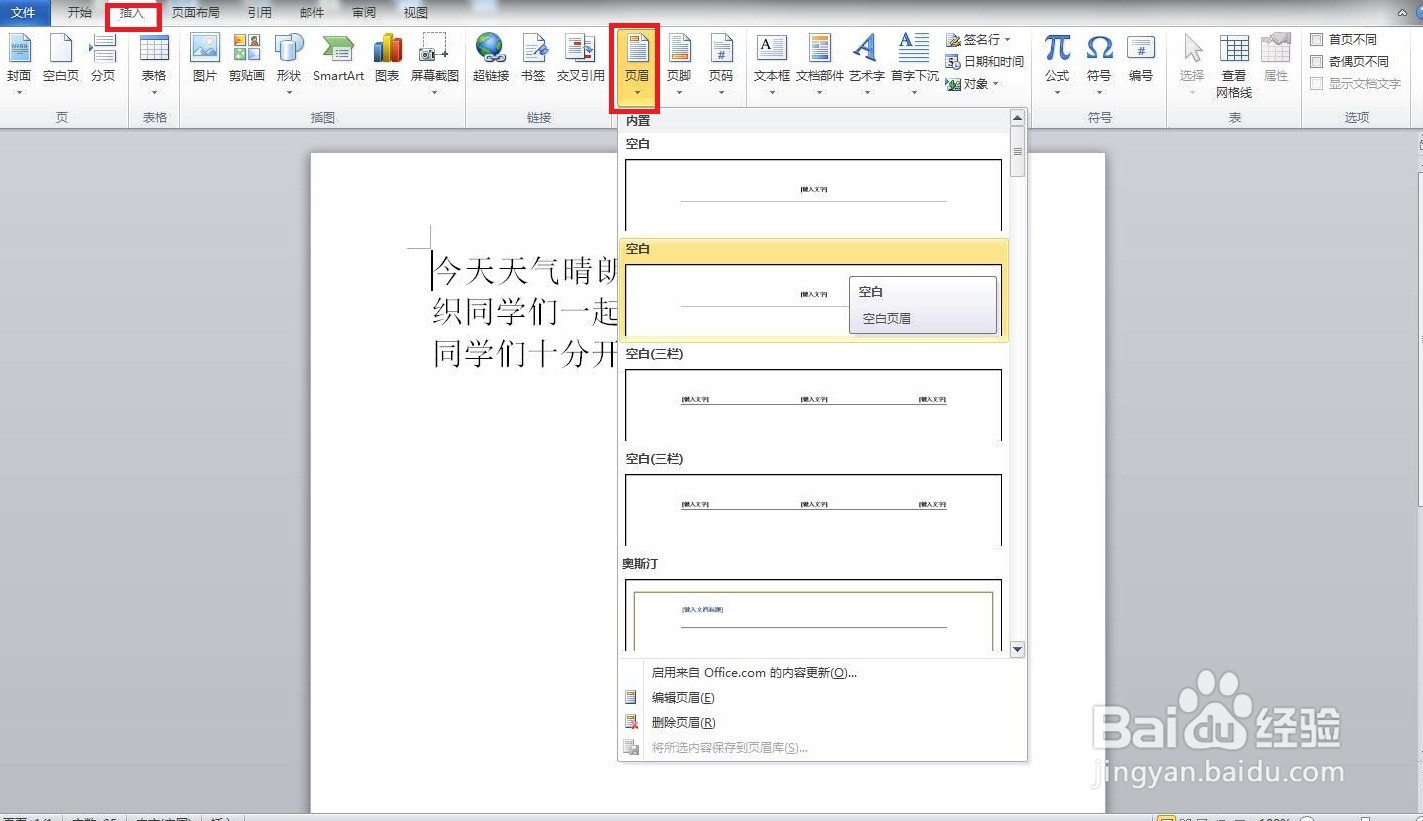Expand the Page Number (页码) dropdown arrow
The image size is (1423, 821).
(x=721, y=93)
